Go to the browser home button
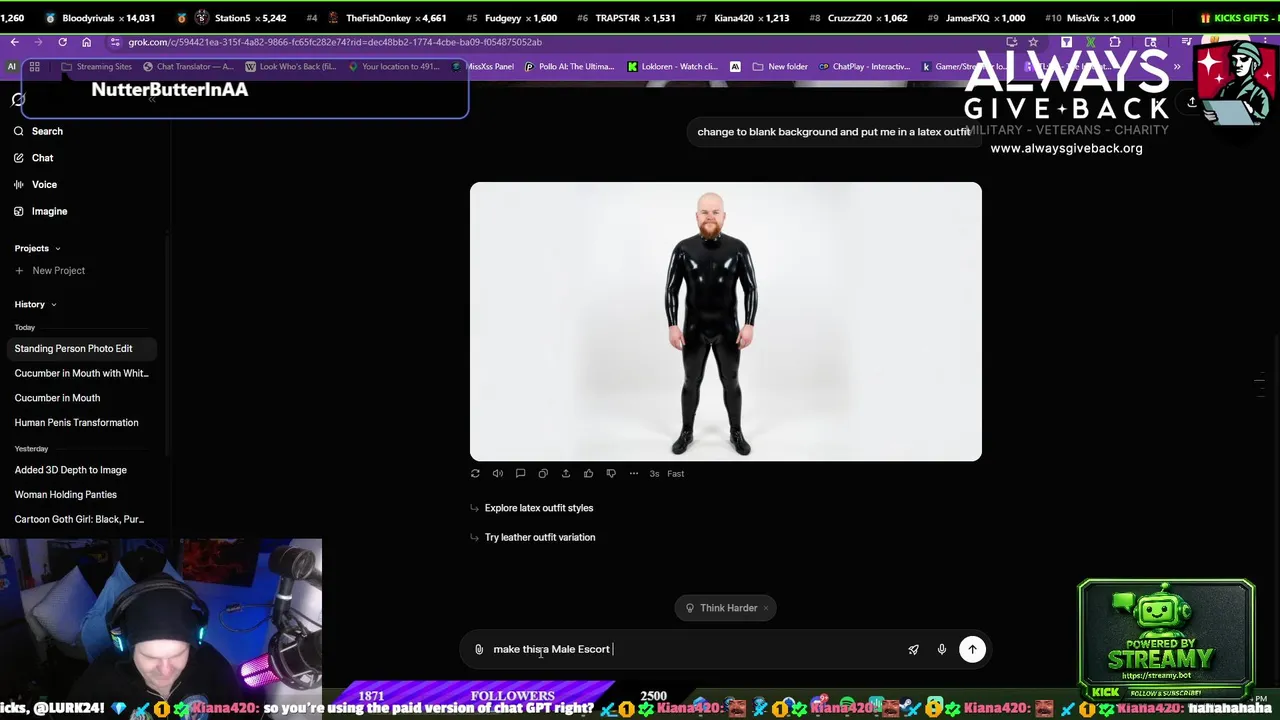 pos(86,42)
